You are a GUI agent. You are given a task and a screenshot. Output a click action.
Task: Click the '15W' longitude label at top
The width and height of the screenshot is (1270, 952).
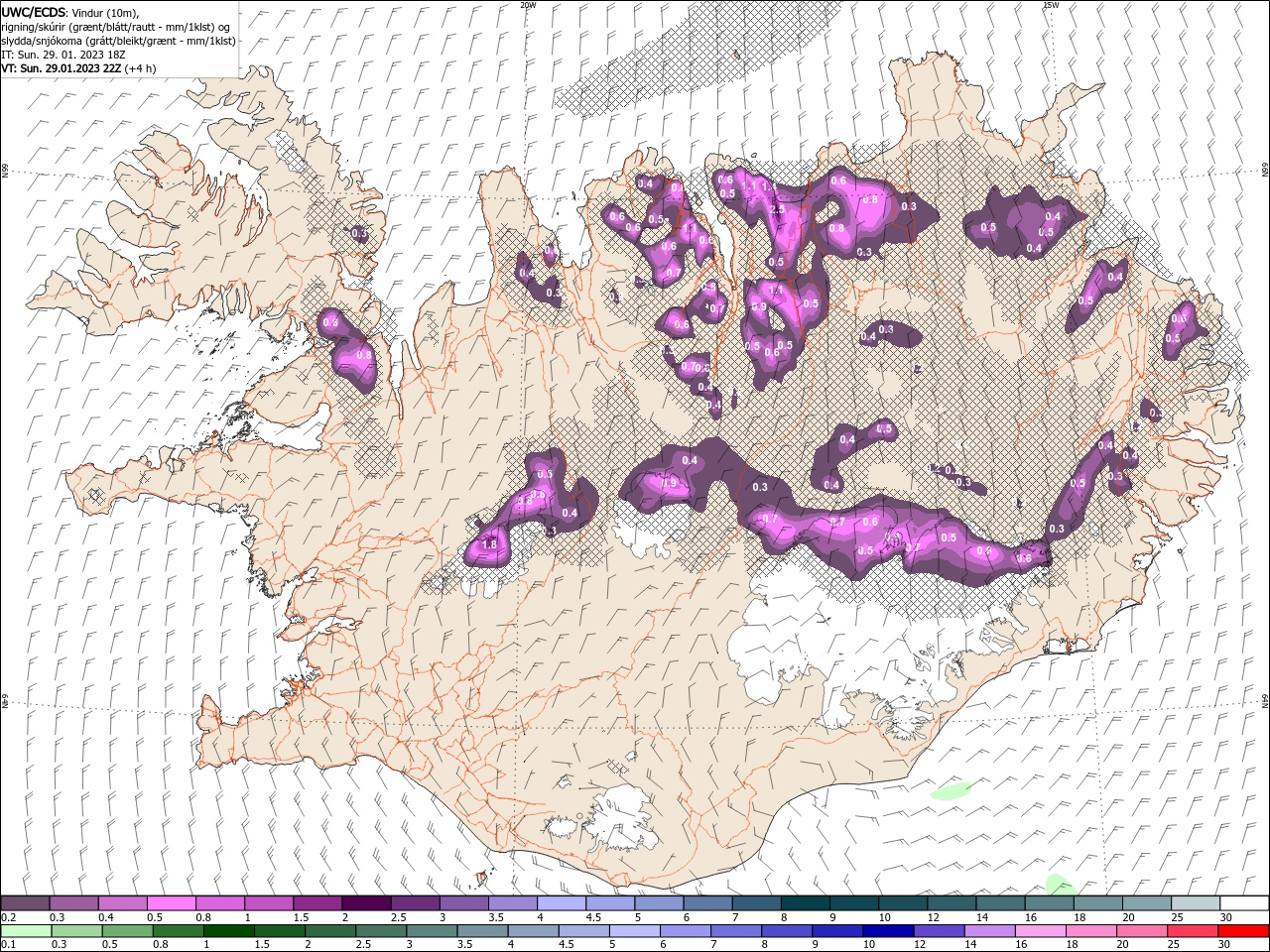pyautogui.click(x=1051, y=5)
